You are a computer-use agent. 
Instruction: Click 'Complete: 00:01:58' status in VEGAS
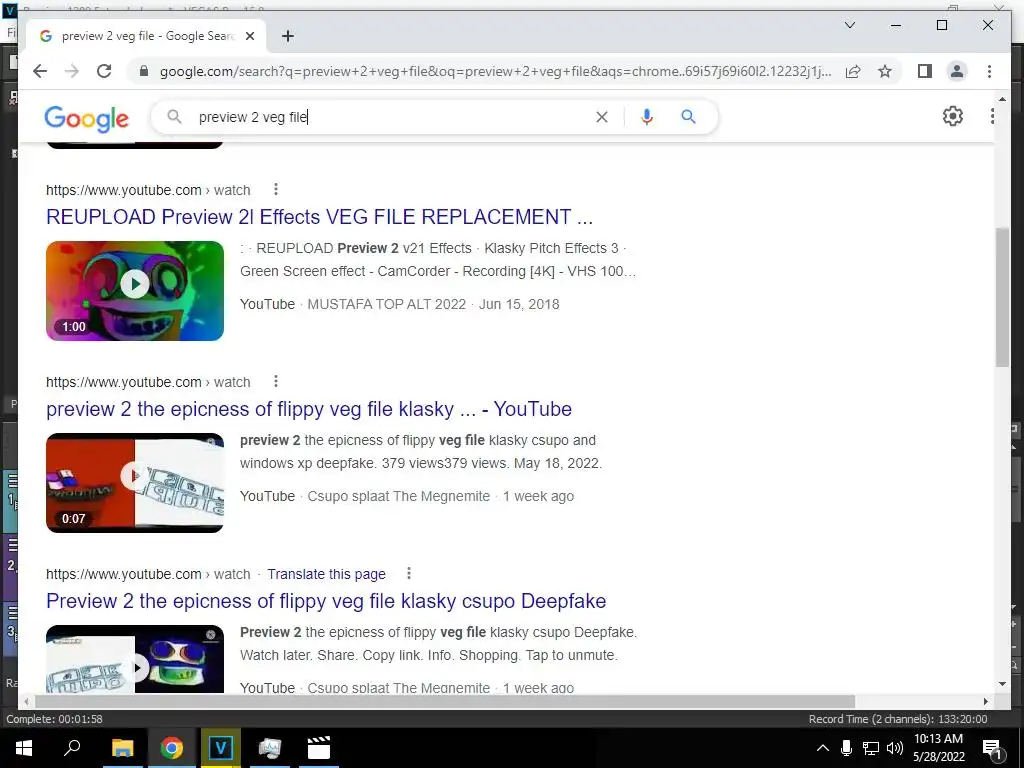tap(54, 719)
